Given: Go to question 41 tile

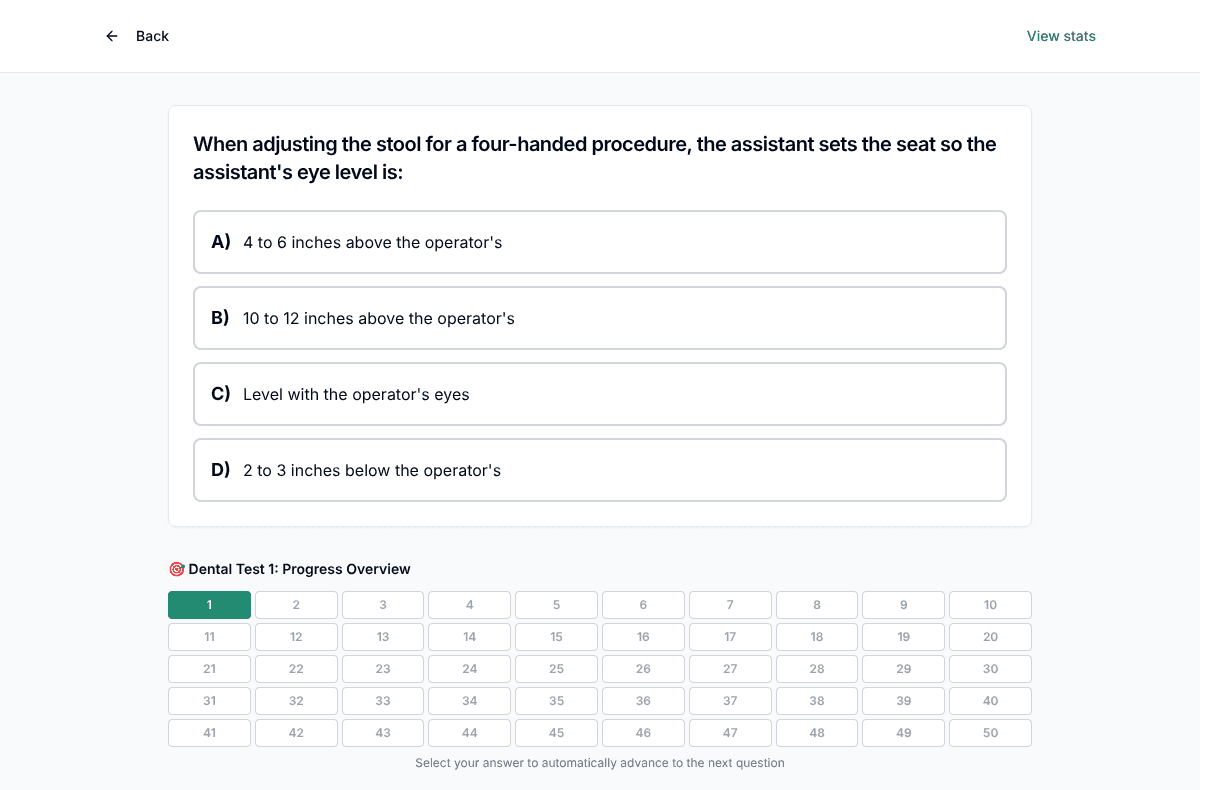Looking at the screenshot, I should (x=209, y=733).
